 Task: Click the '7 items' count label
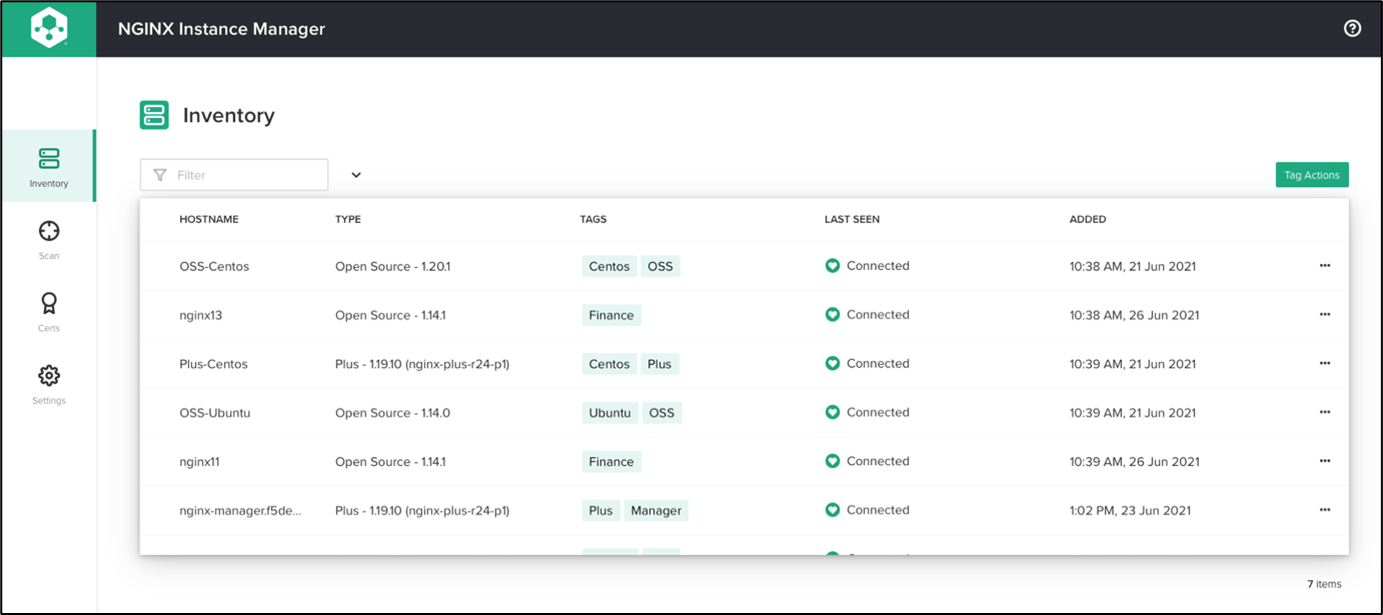pos(1324,584)
